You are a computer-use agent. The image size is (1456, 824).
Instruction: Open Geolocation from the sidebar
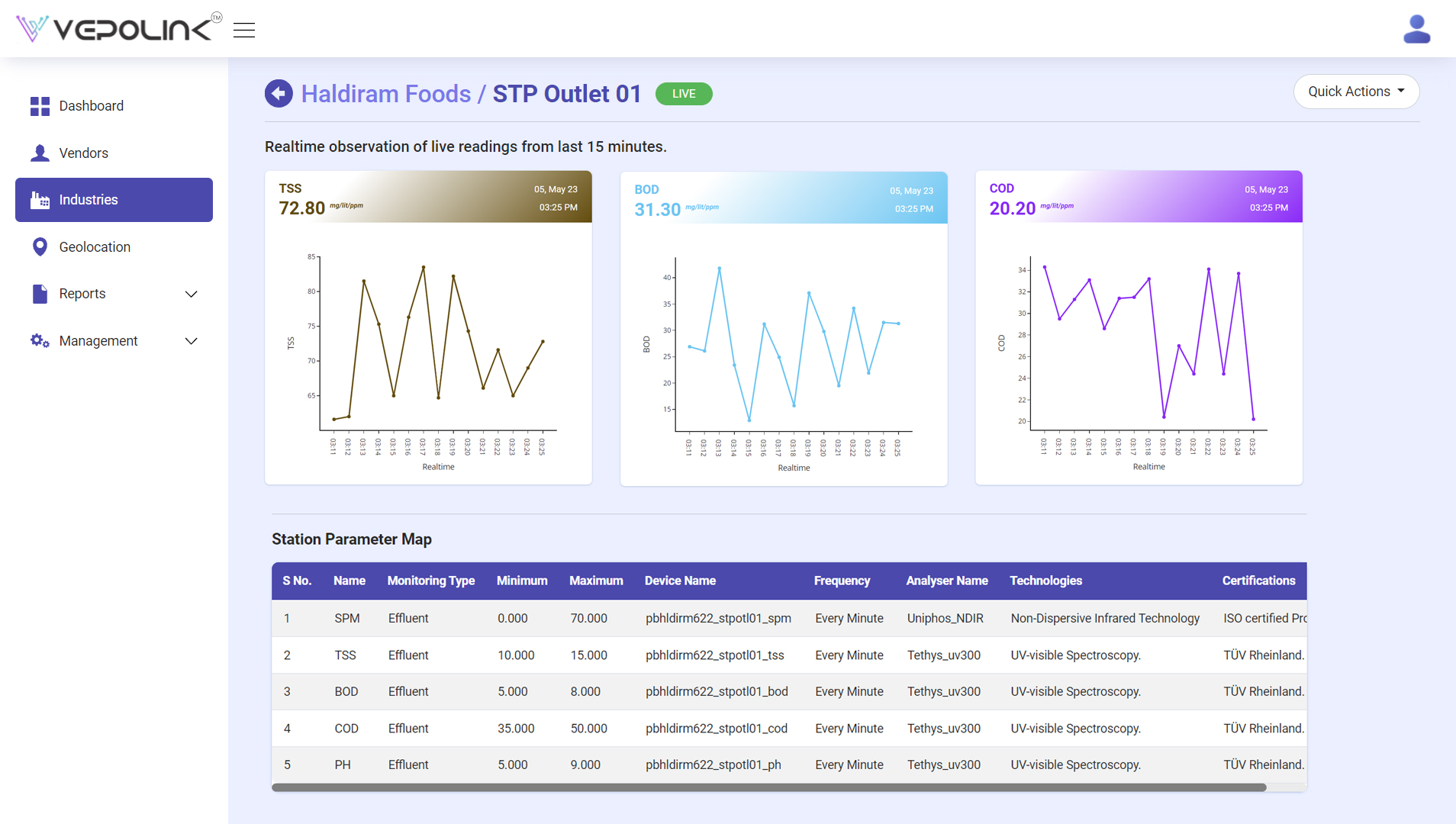(x=114, y=247)
